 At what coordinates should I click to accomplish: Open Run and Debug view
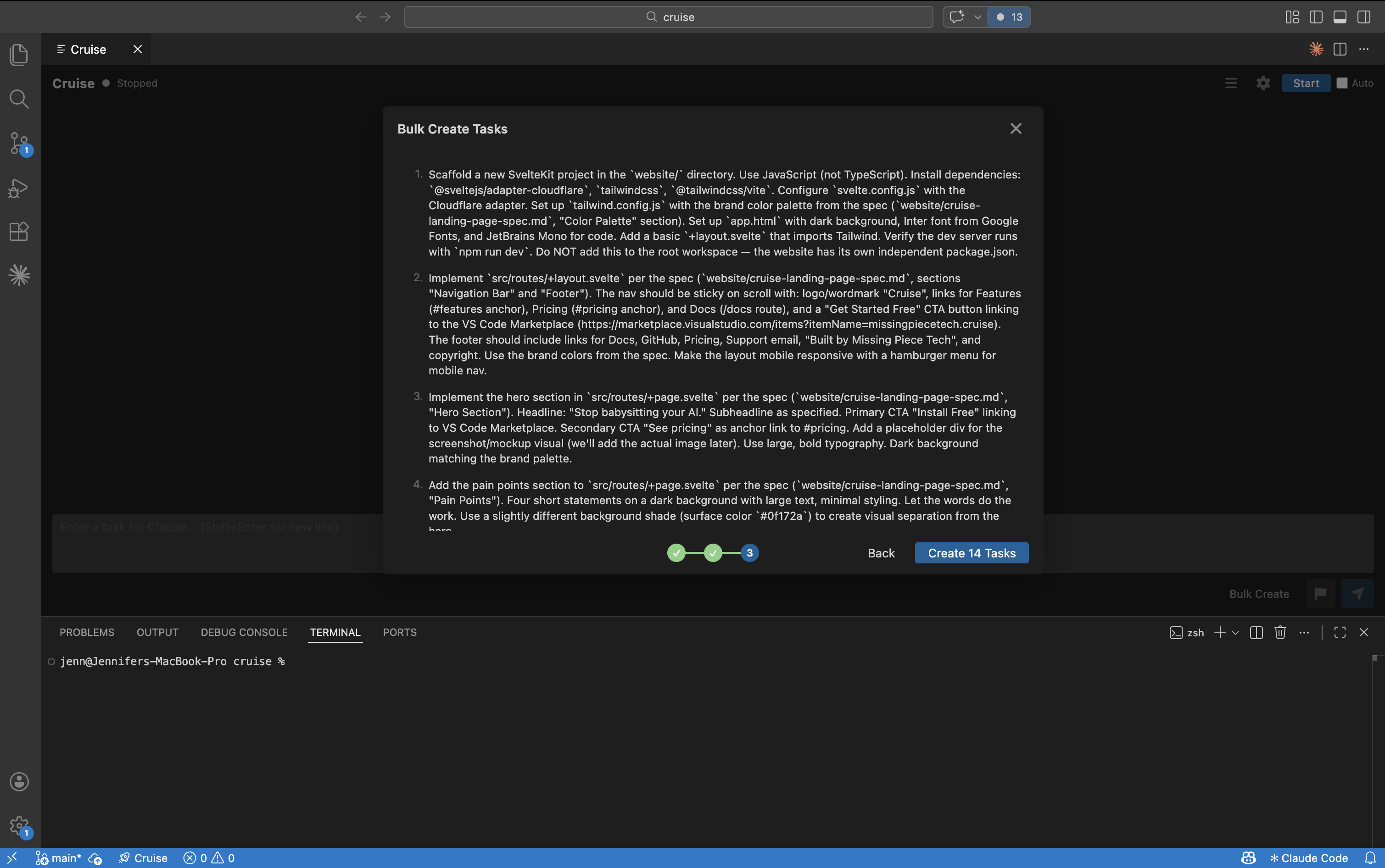pos(19,188)
